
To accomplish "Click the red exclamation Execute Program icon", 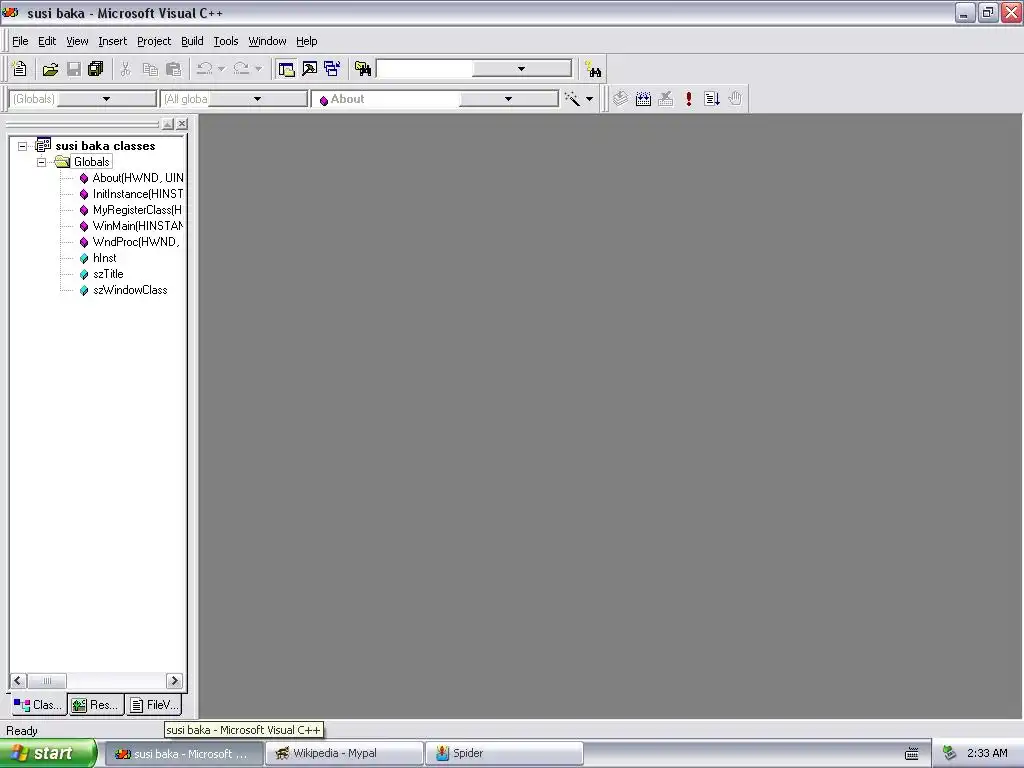I will (x=688, y=99).
